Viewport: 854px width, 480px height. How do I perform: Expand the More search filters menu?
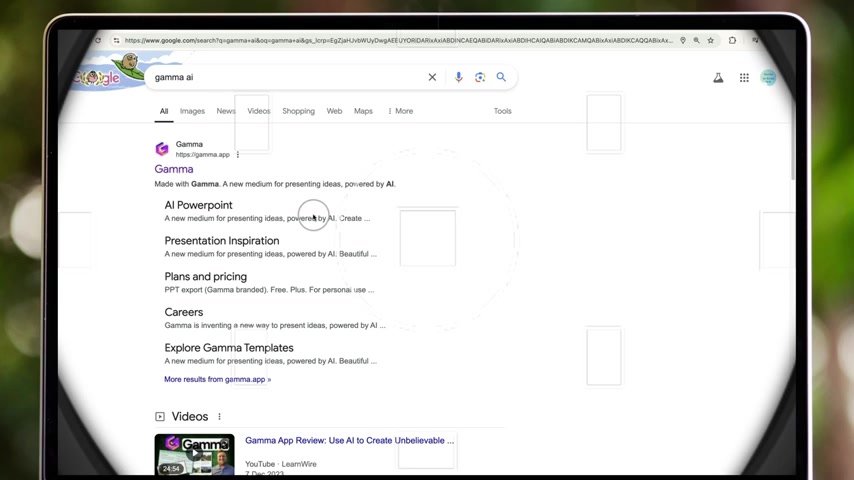pyautogui.click(x=400, y=111)
